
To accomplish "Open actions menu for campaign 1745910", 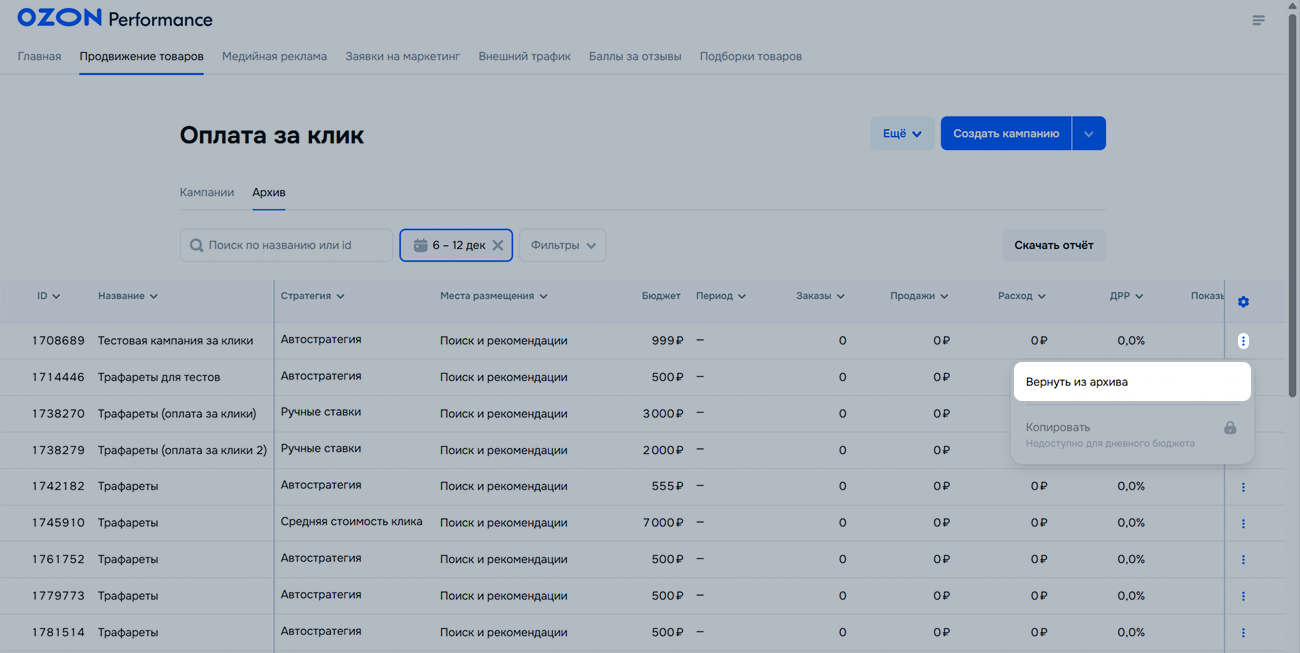I will 1243,523.
